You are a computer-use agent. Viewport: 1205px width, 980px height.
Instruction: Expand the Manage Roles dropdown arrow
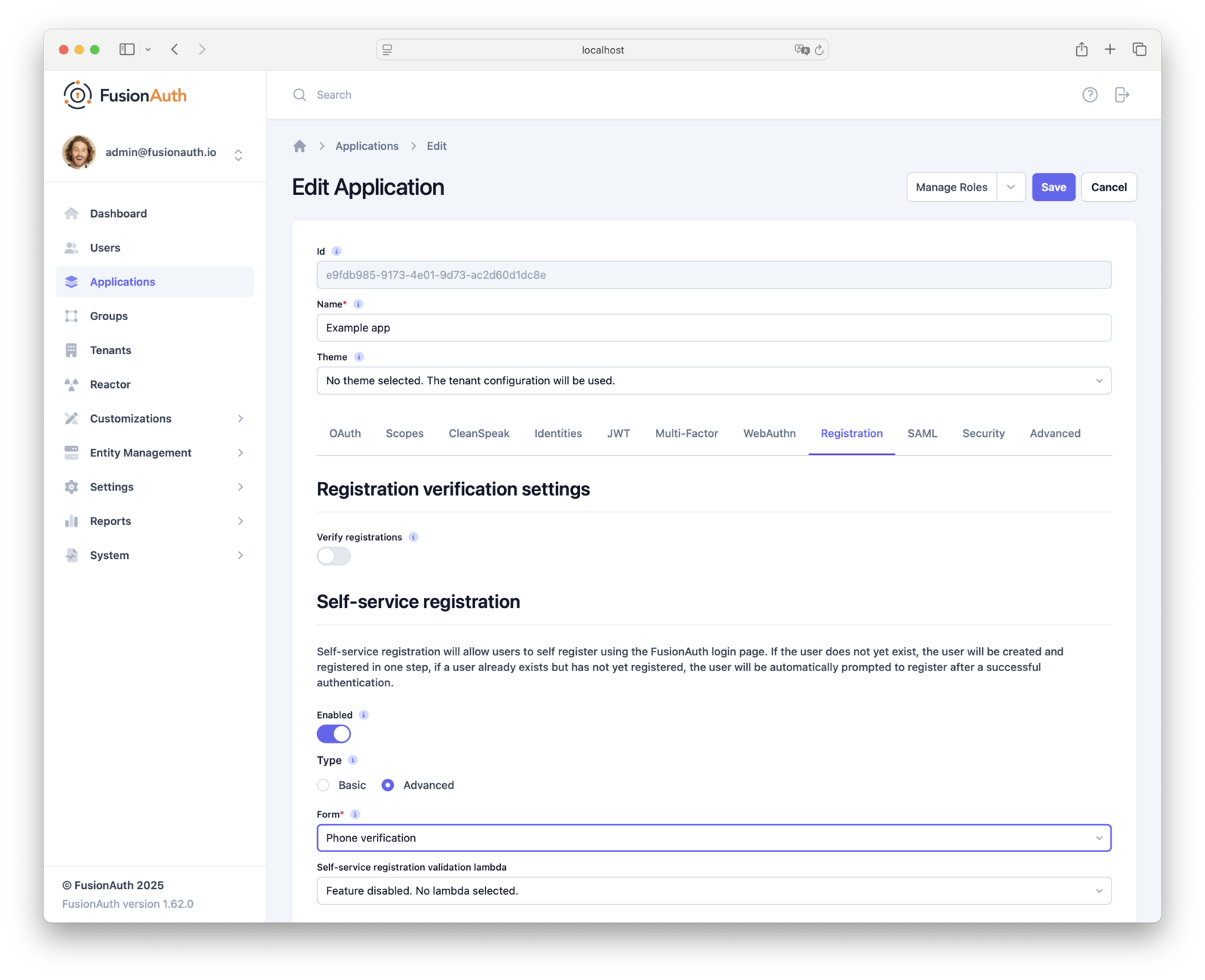pyautogui.click(x=1011, y=187)
